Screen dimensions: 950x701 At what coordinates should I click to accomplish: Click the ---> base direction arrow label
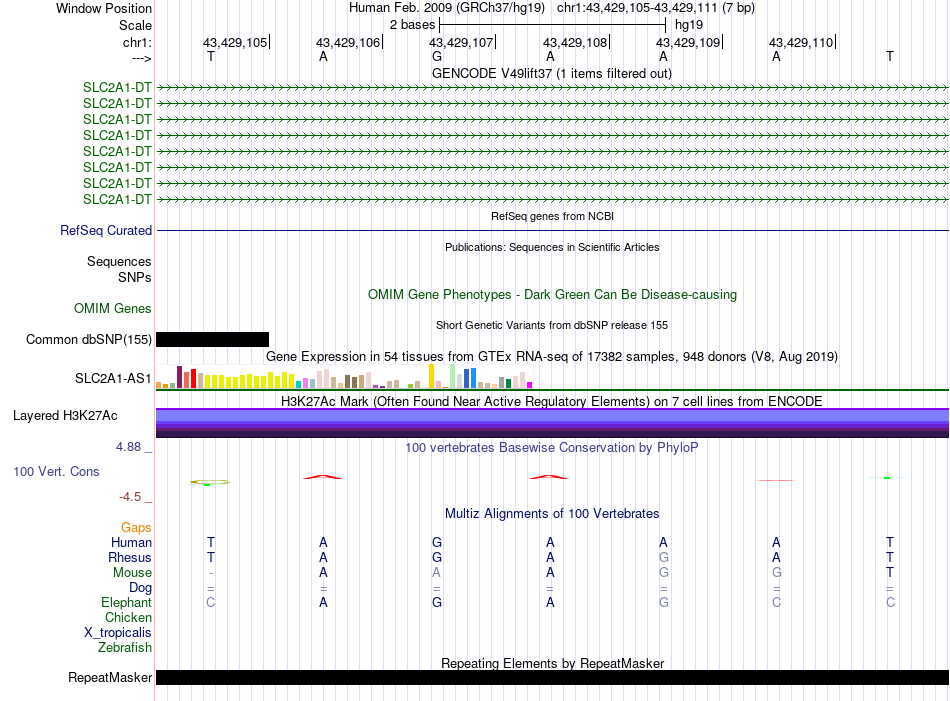point(141,58)
